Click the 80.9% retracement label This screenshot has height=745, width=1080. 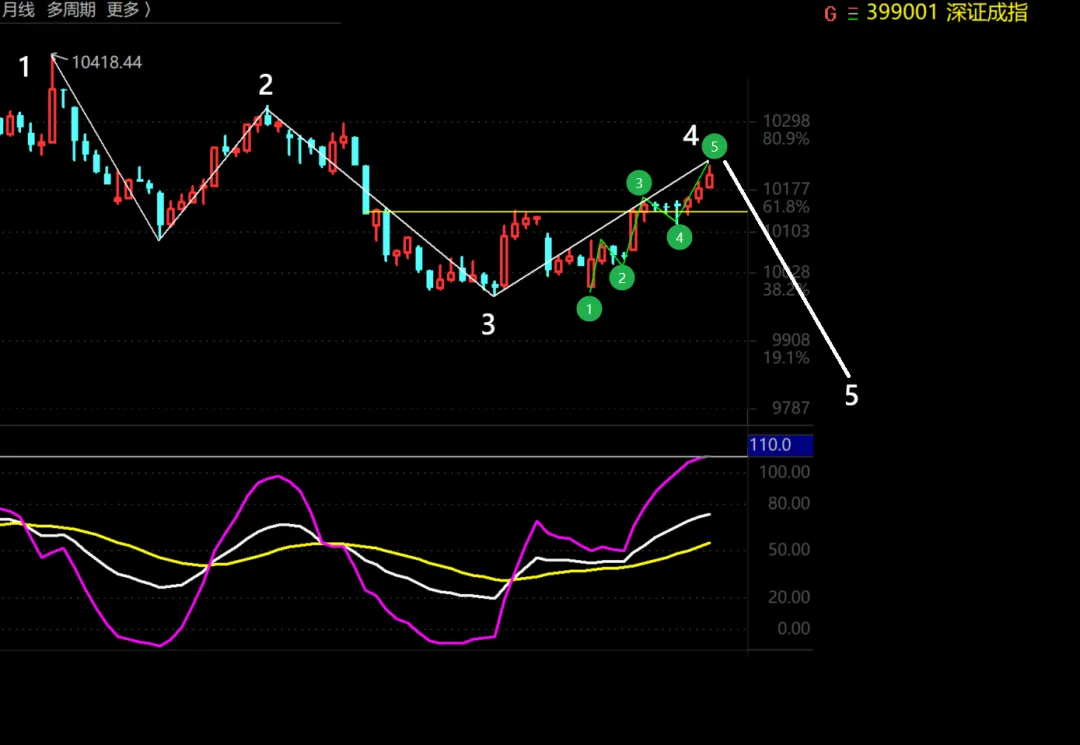[786, 139]
